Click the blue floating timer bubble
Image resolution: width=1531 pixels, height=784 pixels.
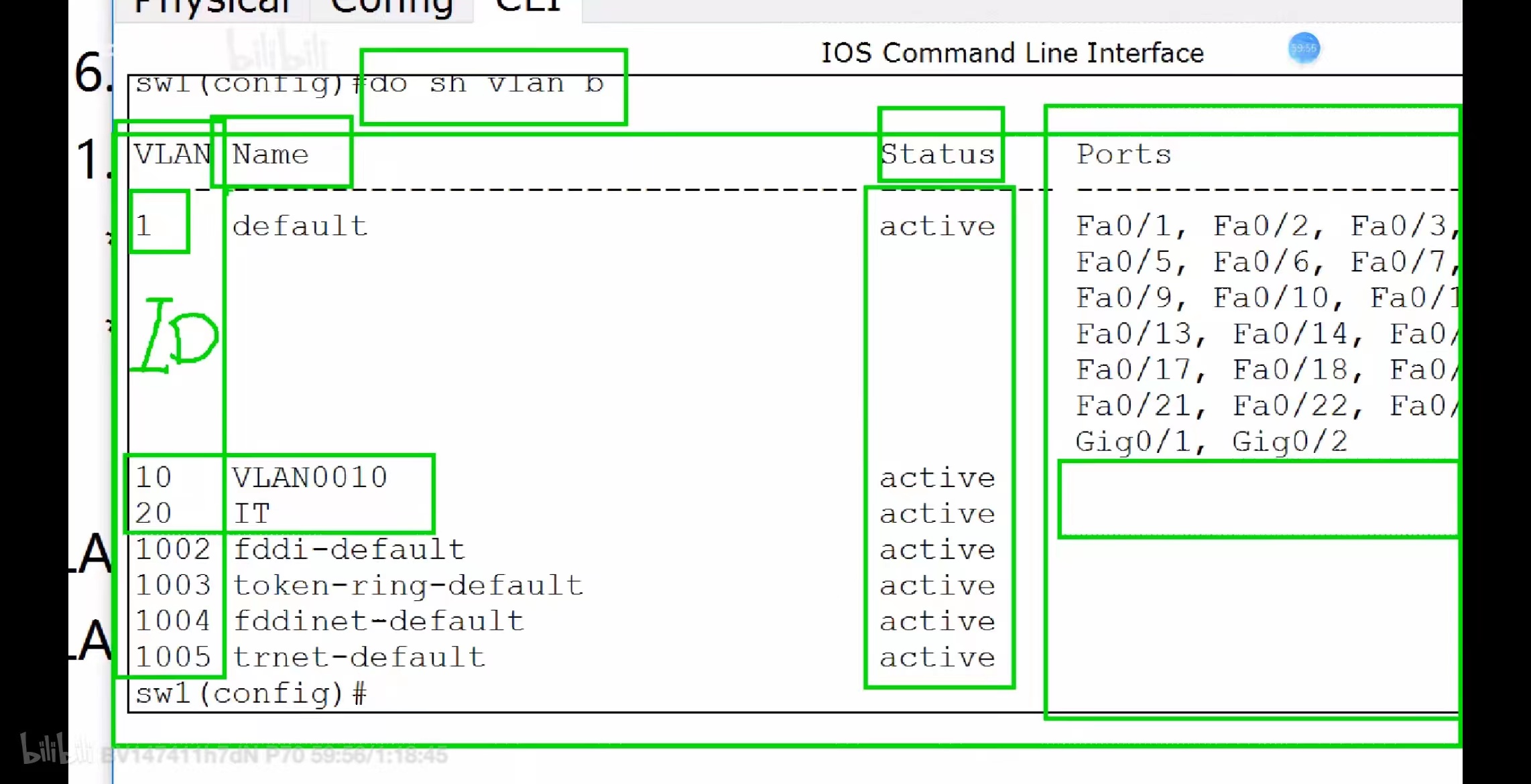pos(1303,48)
